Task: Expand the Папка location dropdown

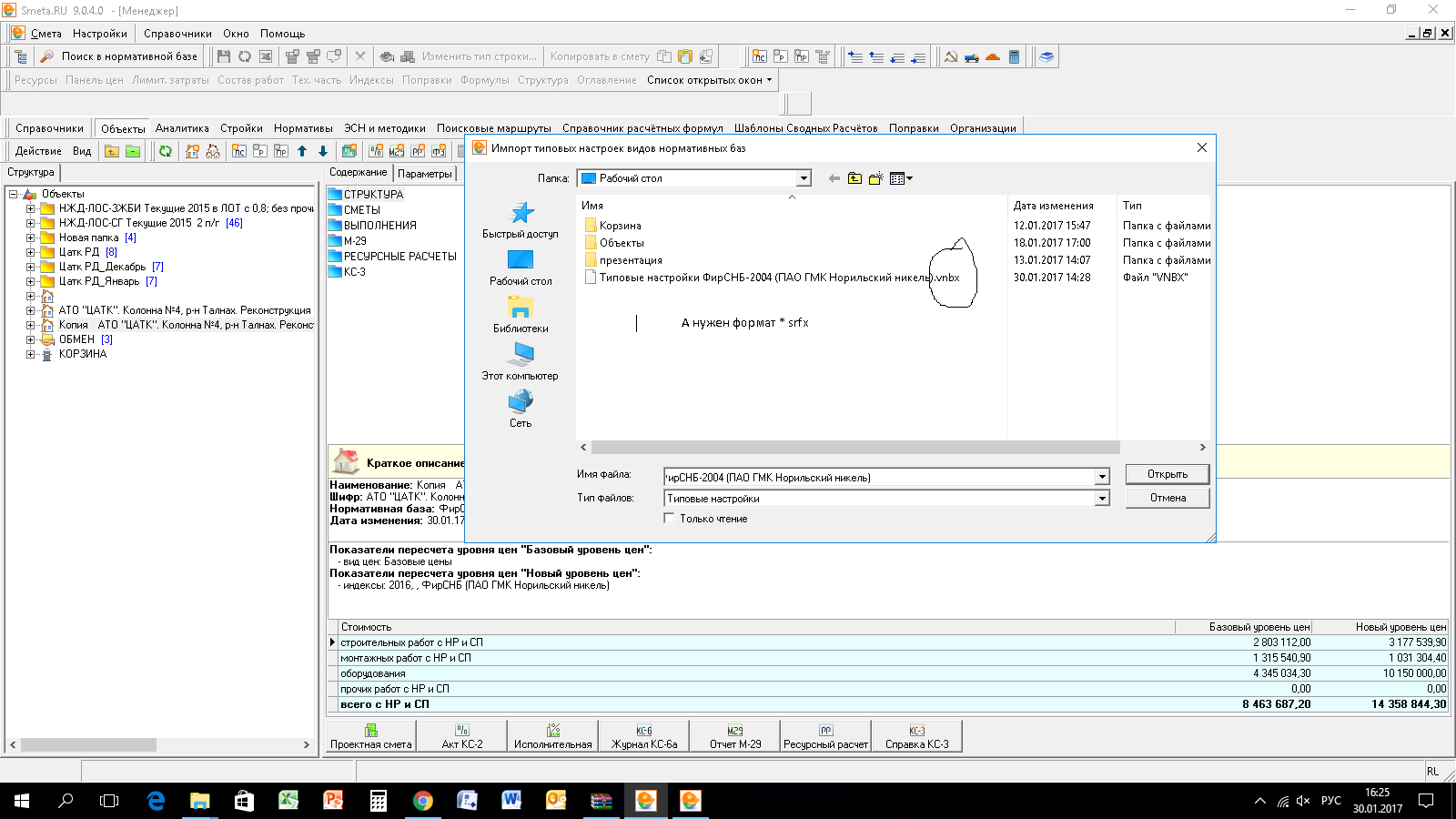Action: pyautogui.click(x=804, y=178)
